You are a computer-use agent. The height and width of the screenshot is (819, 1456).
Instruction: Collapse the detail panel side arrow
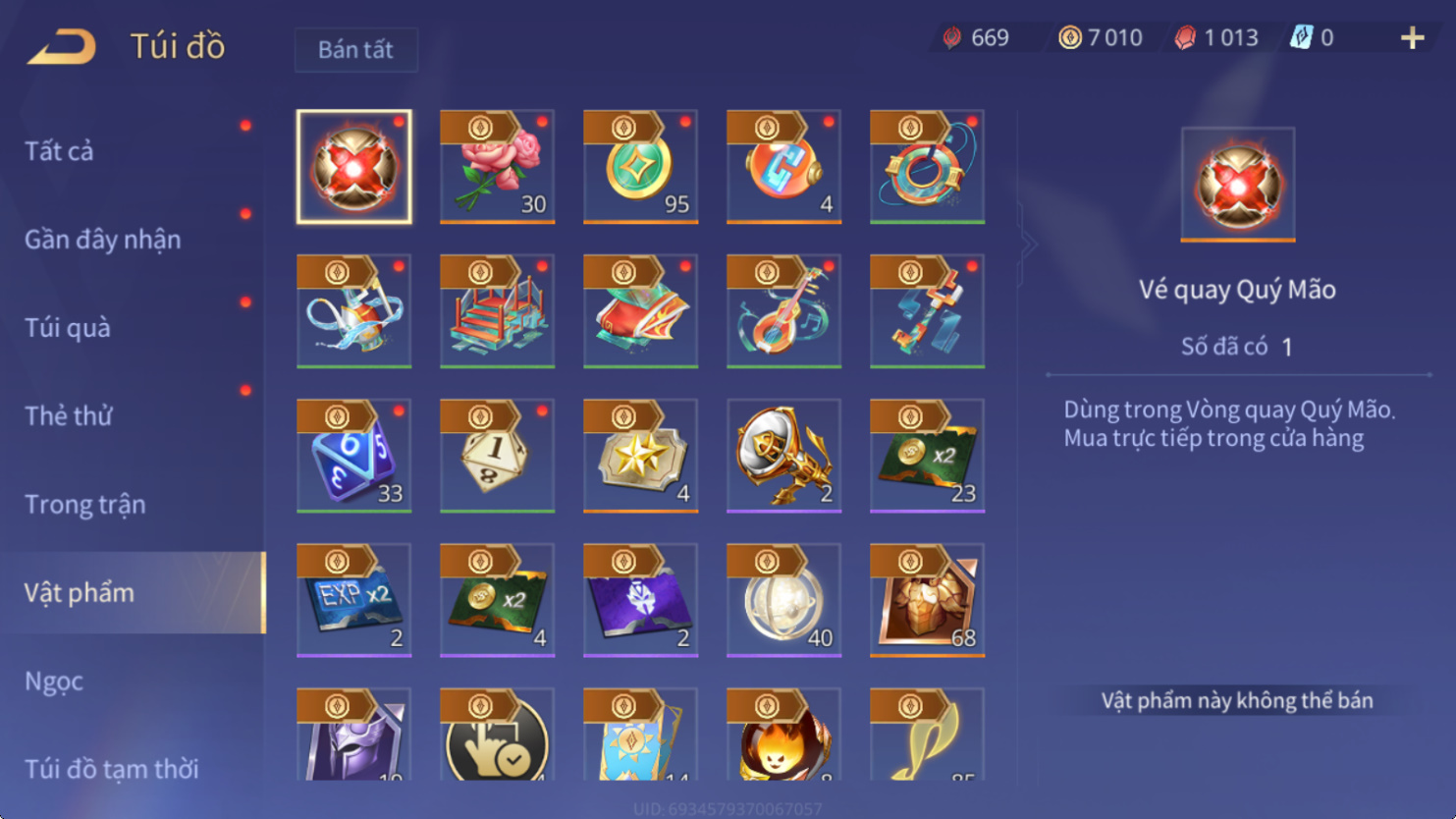(x=1027, y=245)
